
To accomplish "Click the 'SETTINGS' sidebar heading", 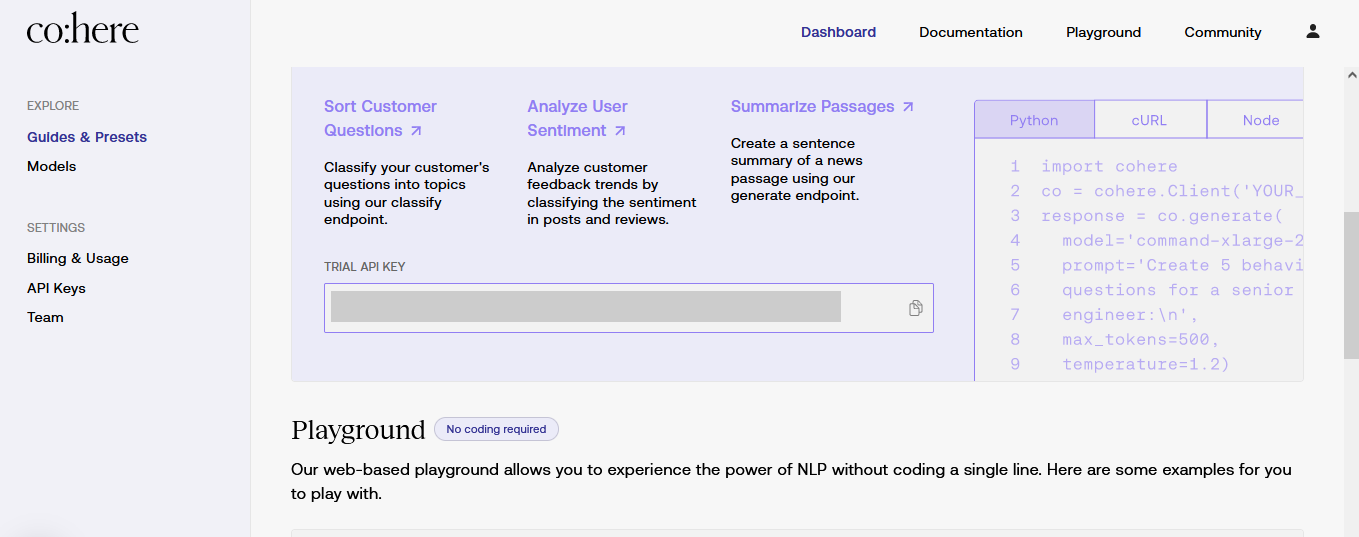I will click(x=56, y=228).
